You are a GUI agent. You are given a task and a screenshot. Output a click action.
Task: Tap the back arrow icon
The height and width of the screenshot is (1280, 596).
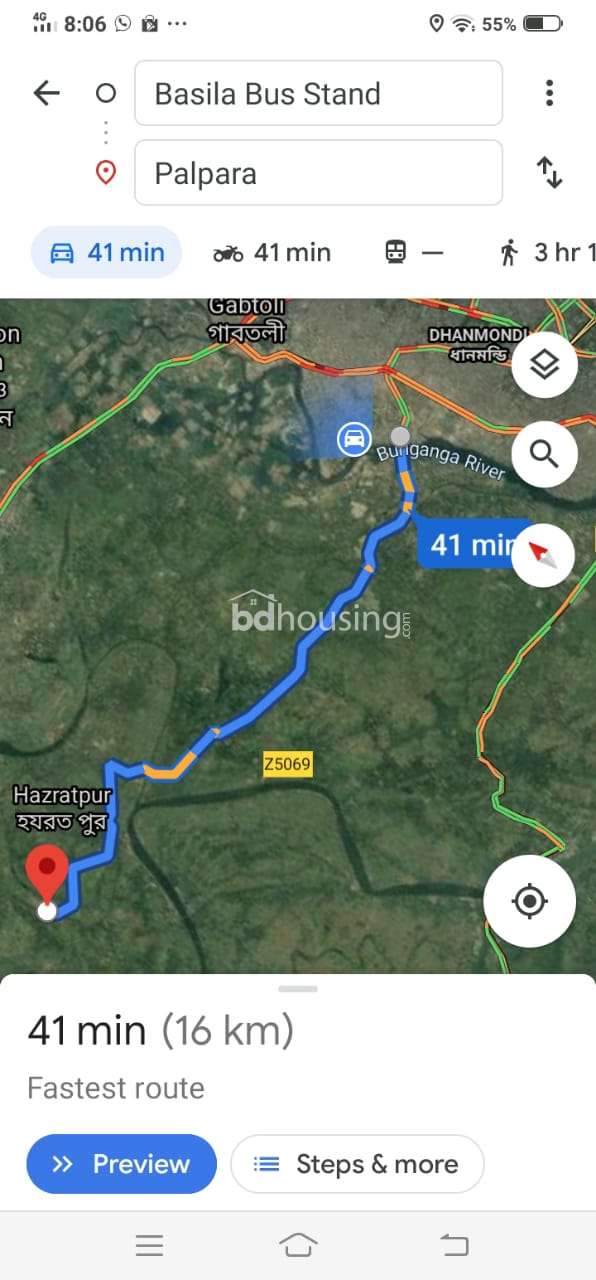[x=47, y=93]
